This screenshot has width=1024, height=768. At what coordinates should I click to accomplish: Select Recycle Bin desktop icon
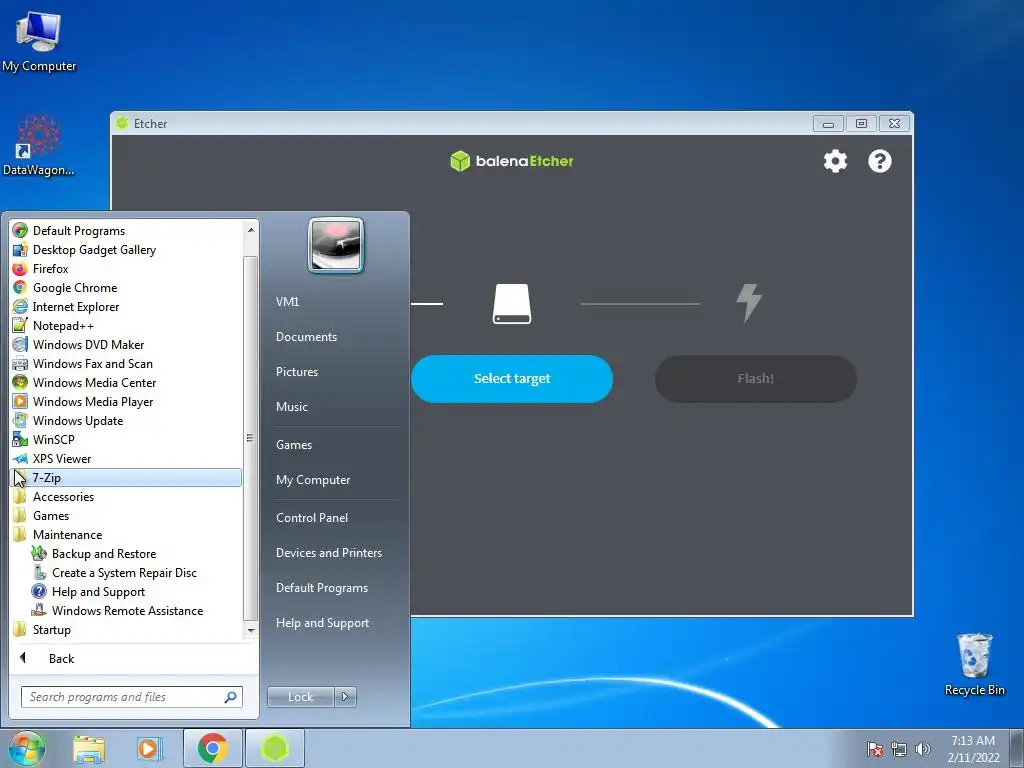974,665
